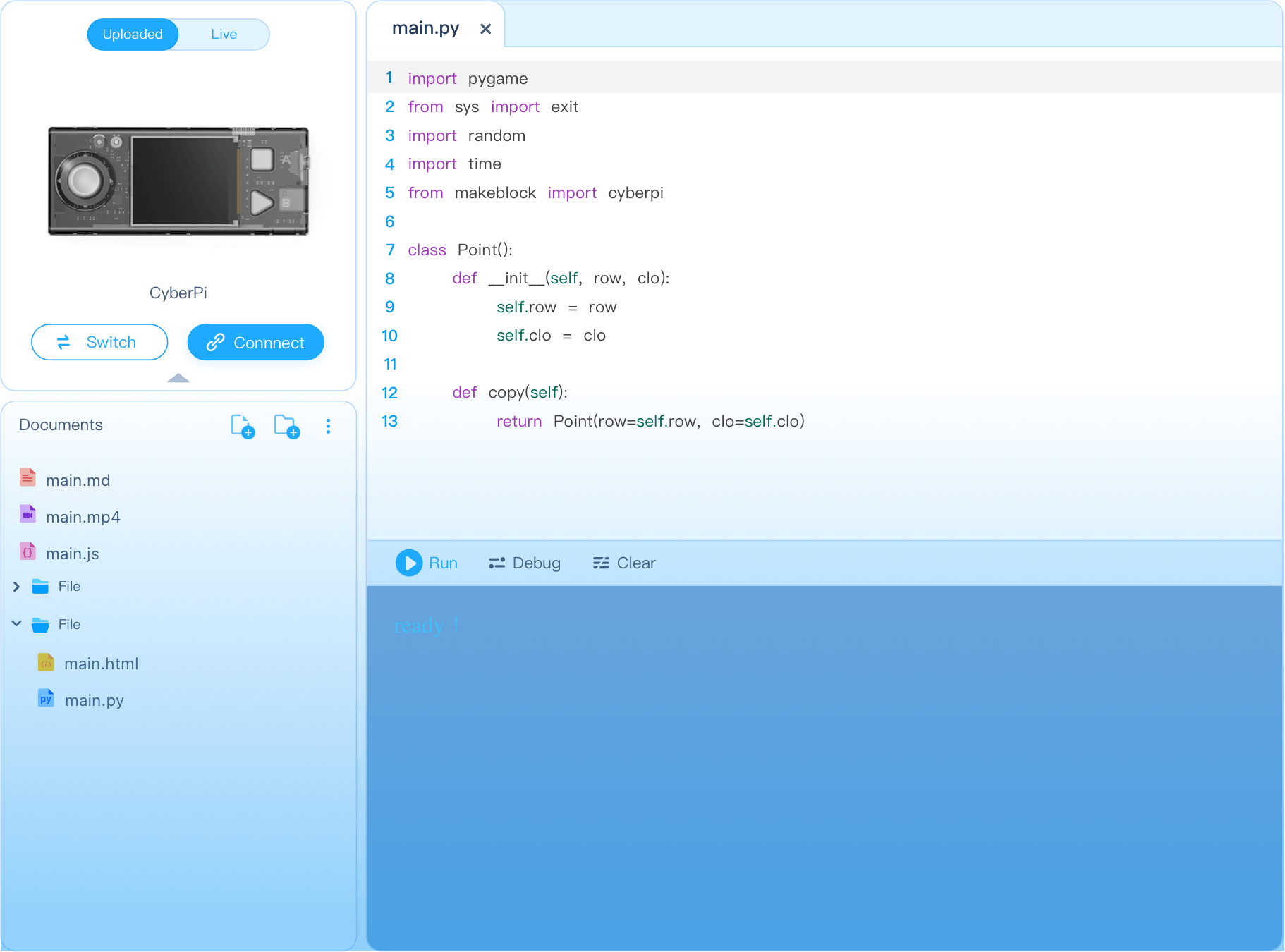Open main.html in the File folder
Image resolution: width=1285 pixels, height=952 pixels.
[101, 664]
